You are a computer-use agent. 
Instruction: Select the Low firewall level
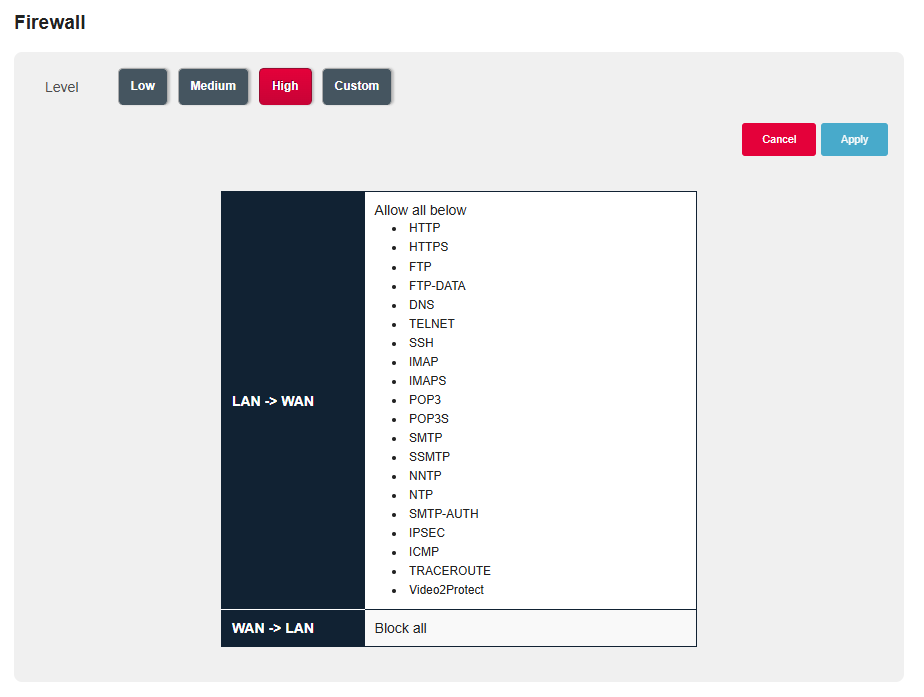[143, 86]
